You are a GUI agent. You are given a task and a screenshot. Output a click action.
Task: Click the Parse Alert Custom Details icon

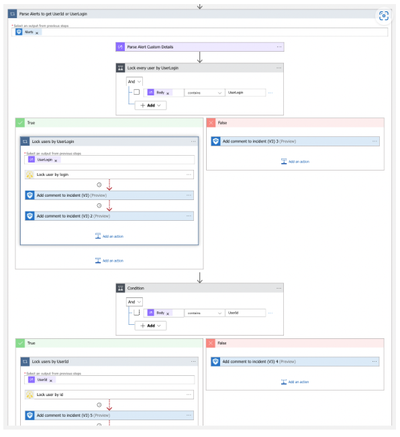[x=120, y=47]
